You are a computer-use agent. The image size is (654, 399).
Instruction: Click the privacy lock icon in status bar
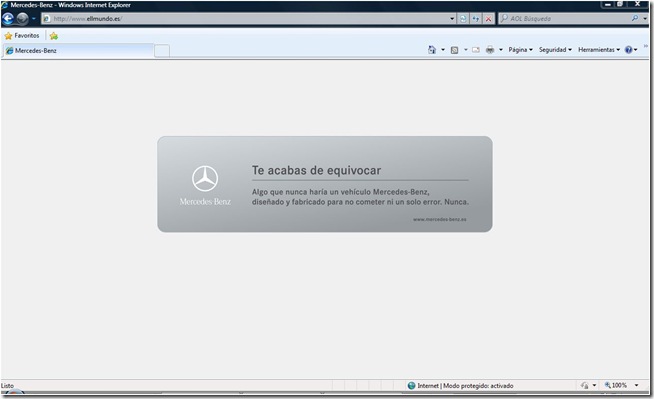585,386
